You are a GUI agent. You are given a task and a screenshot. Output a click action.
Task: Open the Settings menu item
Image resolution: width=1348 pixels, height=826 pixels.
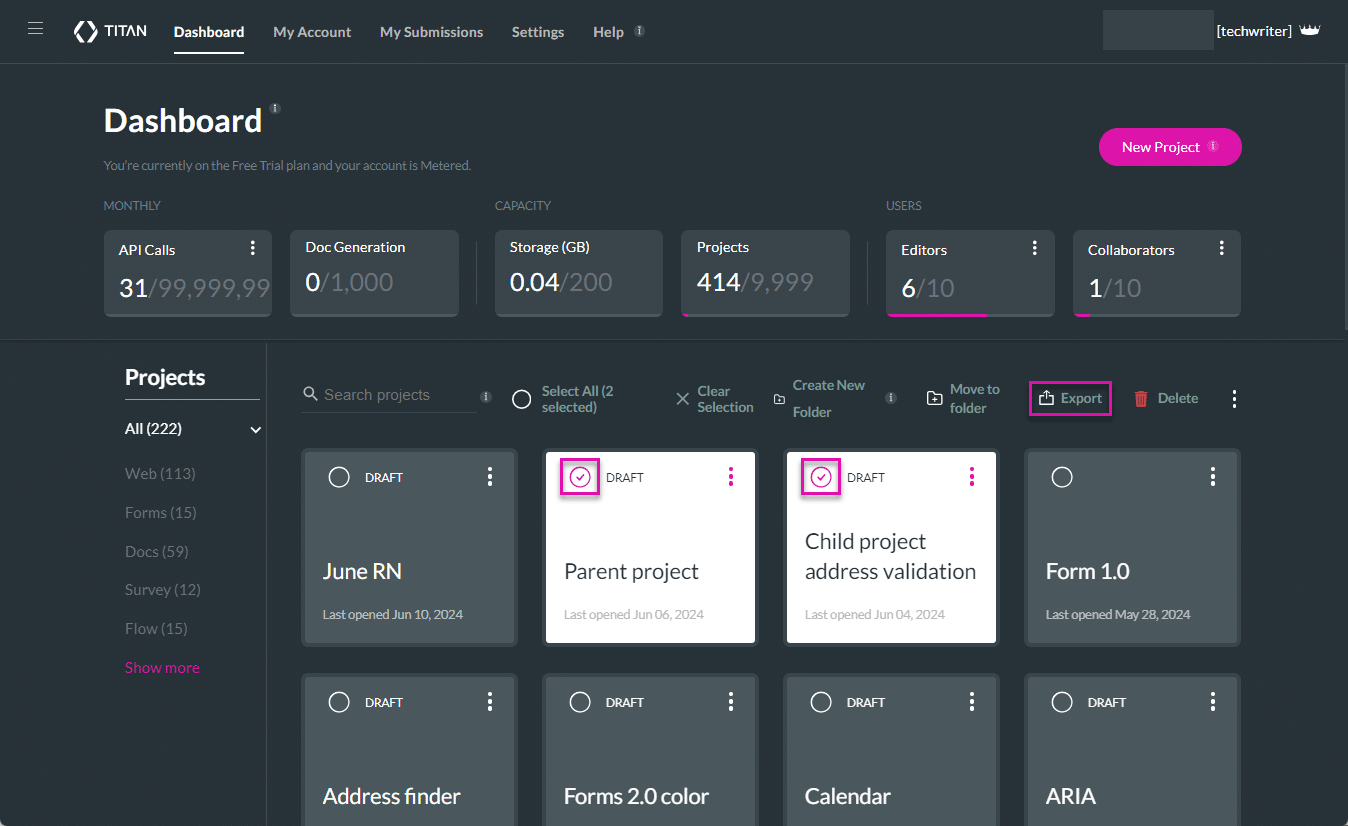coord(537,31)
